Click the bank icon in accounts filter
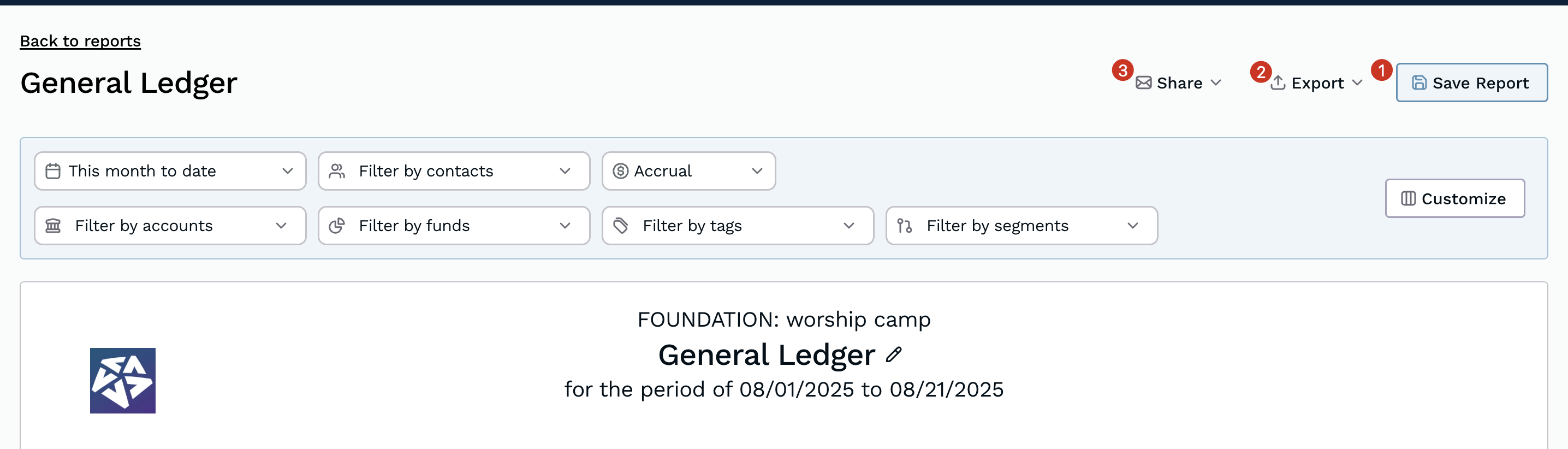This screenshot has height=449, width=1568. [53, 226]
